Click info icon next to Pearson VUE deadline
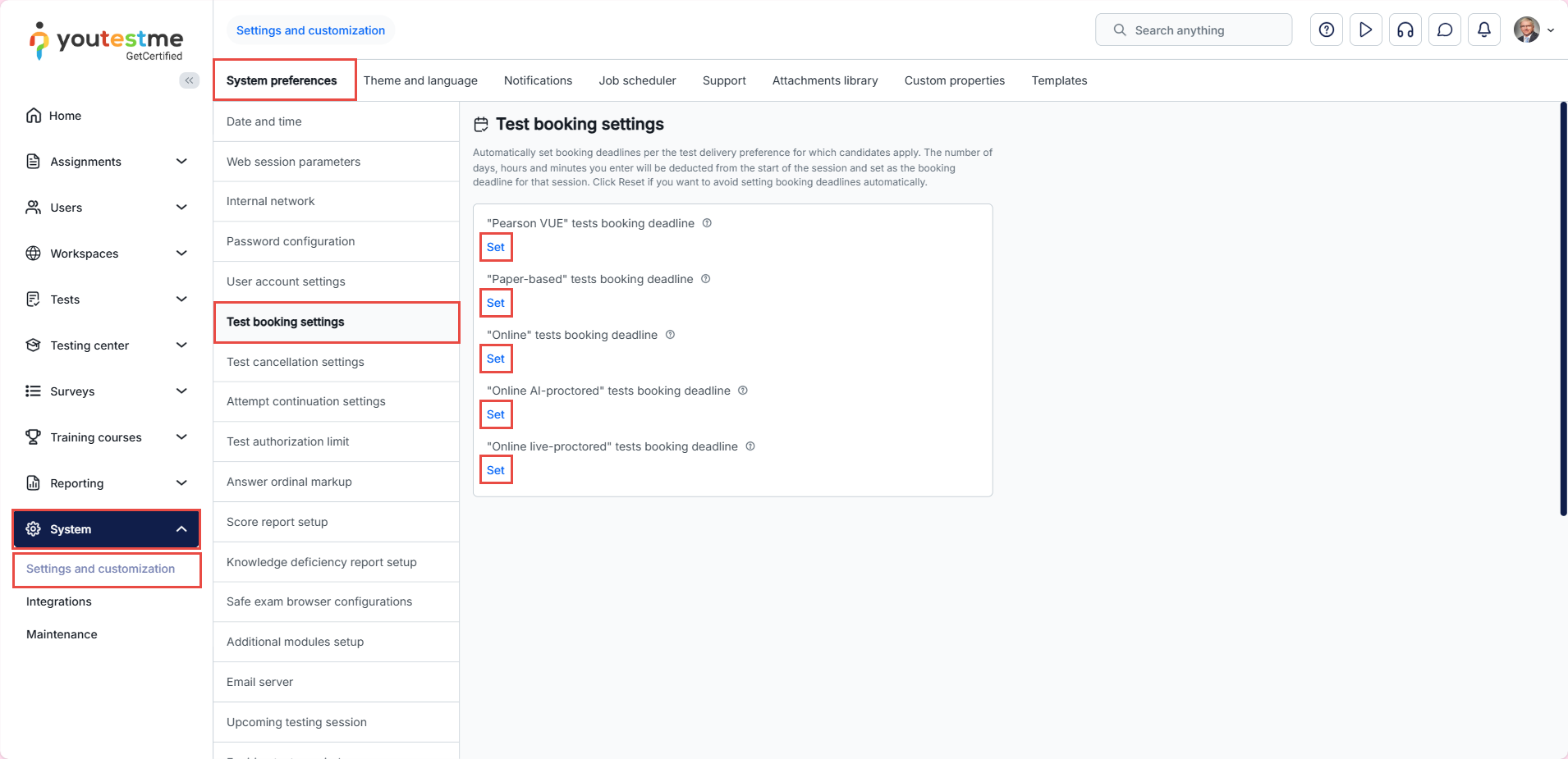Screen dimensions: 1568x759 coord(707,223)
